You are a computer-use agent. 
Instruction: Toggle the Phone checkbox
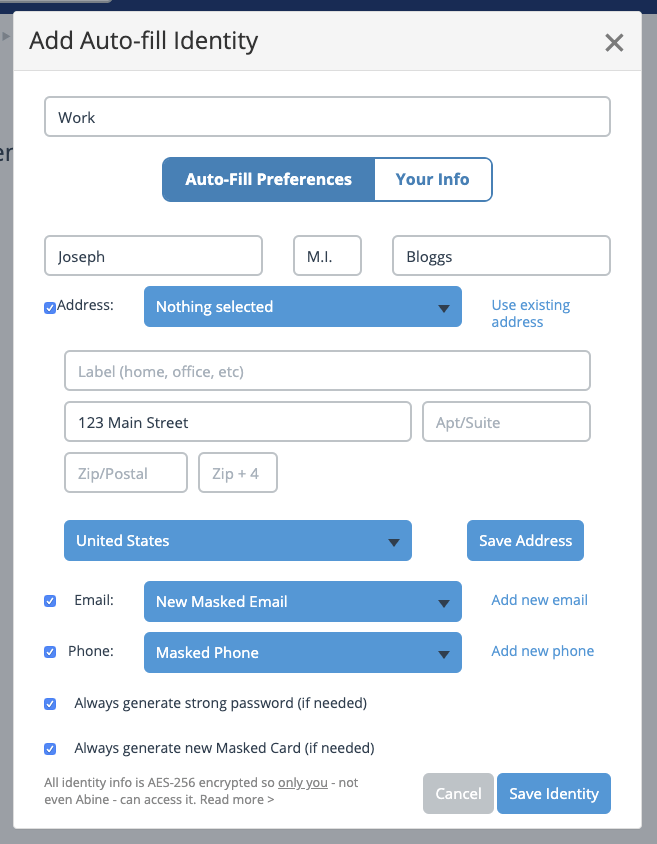(50, 652)
